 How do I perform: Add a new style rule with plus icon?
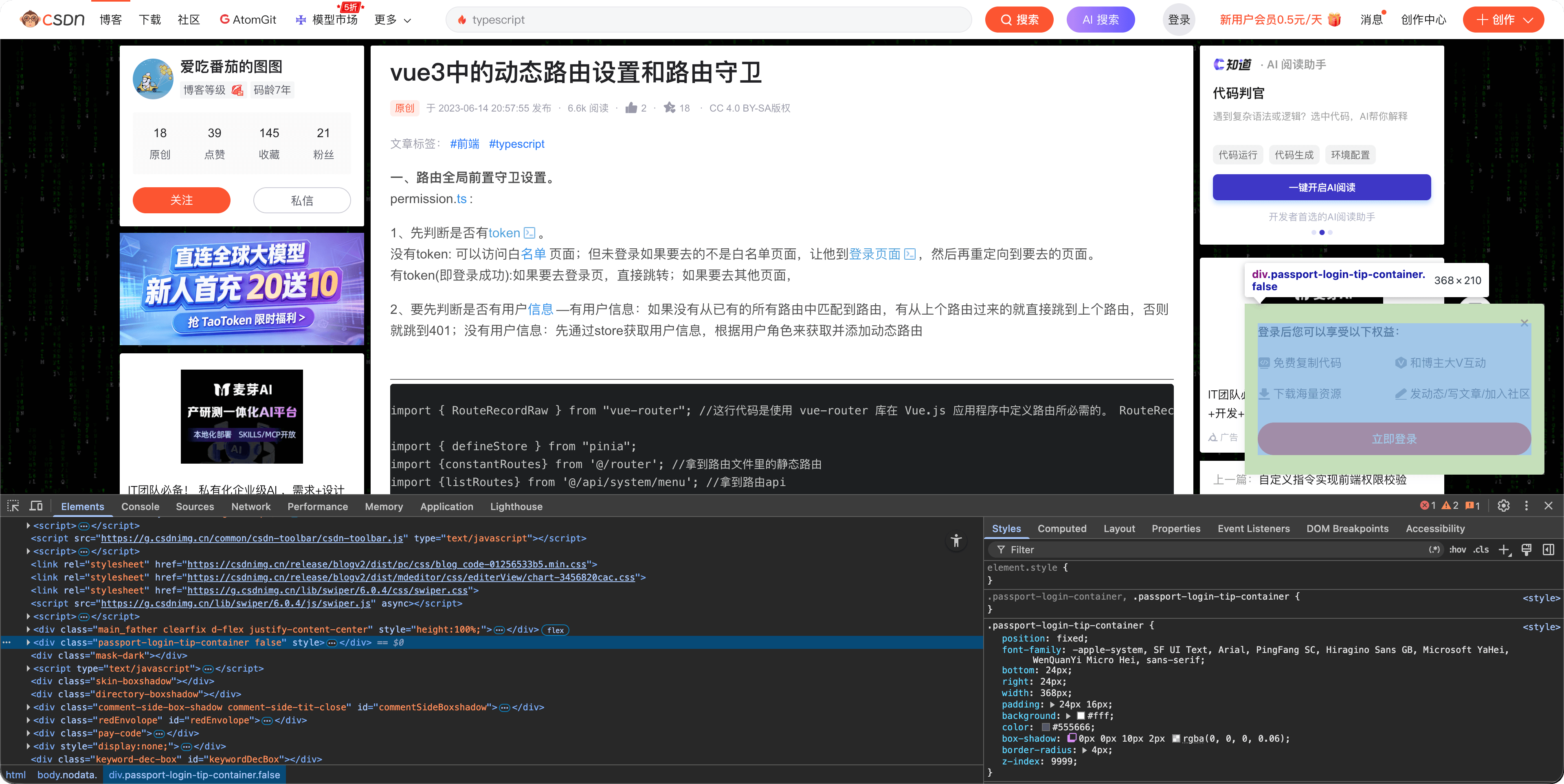point(1504,550)
